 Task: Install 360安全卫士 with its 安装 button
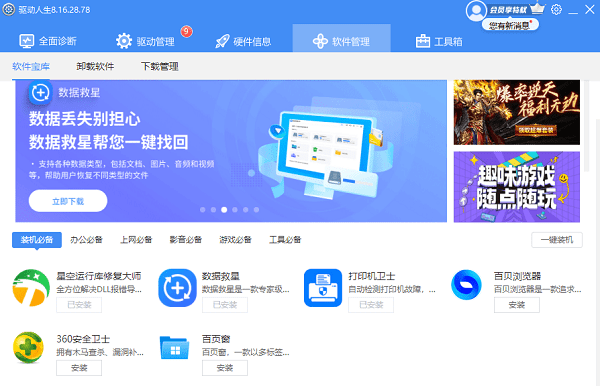[x=79, y=368]
